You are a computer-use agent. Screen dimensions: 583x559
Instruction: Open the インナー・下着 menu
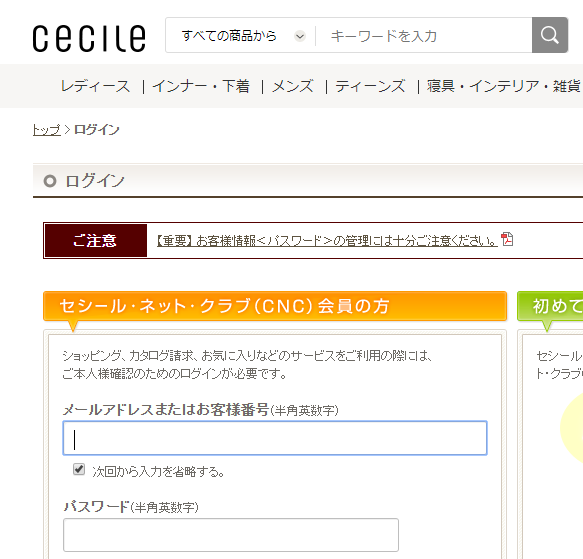(201, 86)
